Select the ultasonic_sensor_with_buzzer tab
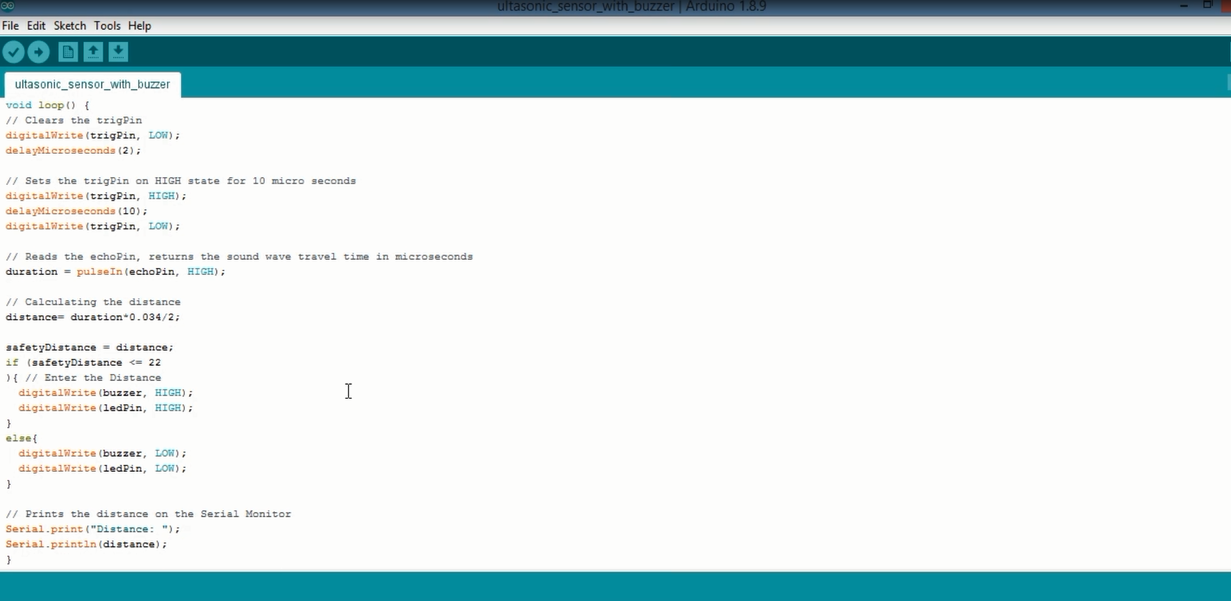This screenshot has height=601, width=1231. [92, 85]
